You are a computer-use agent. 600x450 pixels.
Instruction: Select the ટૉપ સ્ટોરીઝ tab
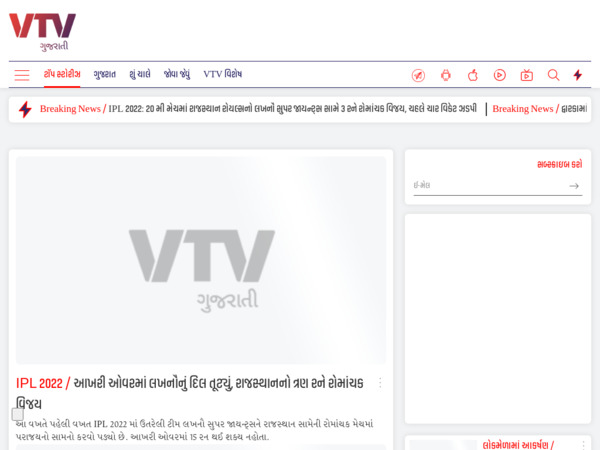point(62,74)
